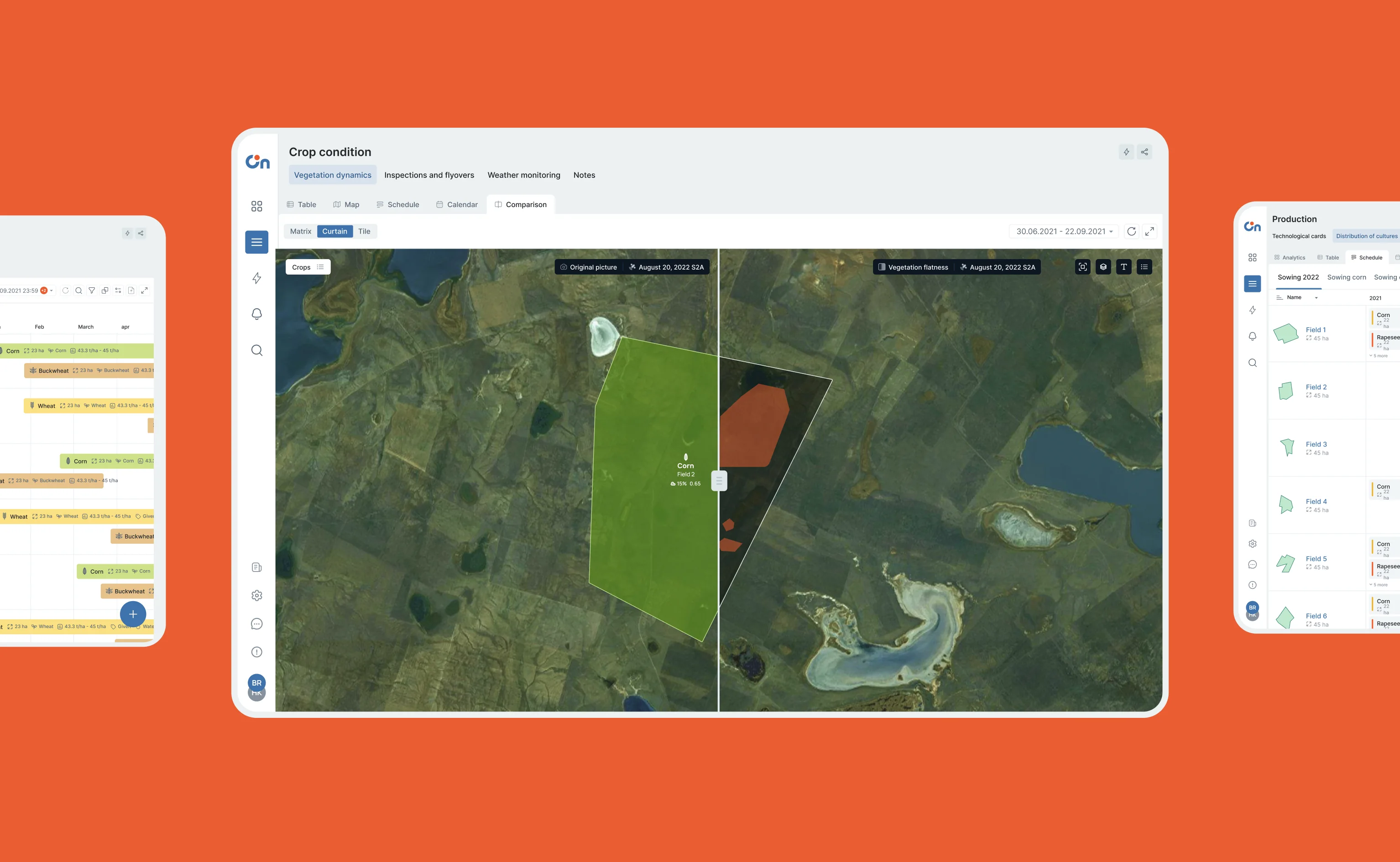Open the Analytics tab in Production window
1400x862 pixels.
(x=1290, y=258)
